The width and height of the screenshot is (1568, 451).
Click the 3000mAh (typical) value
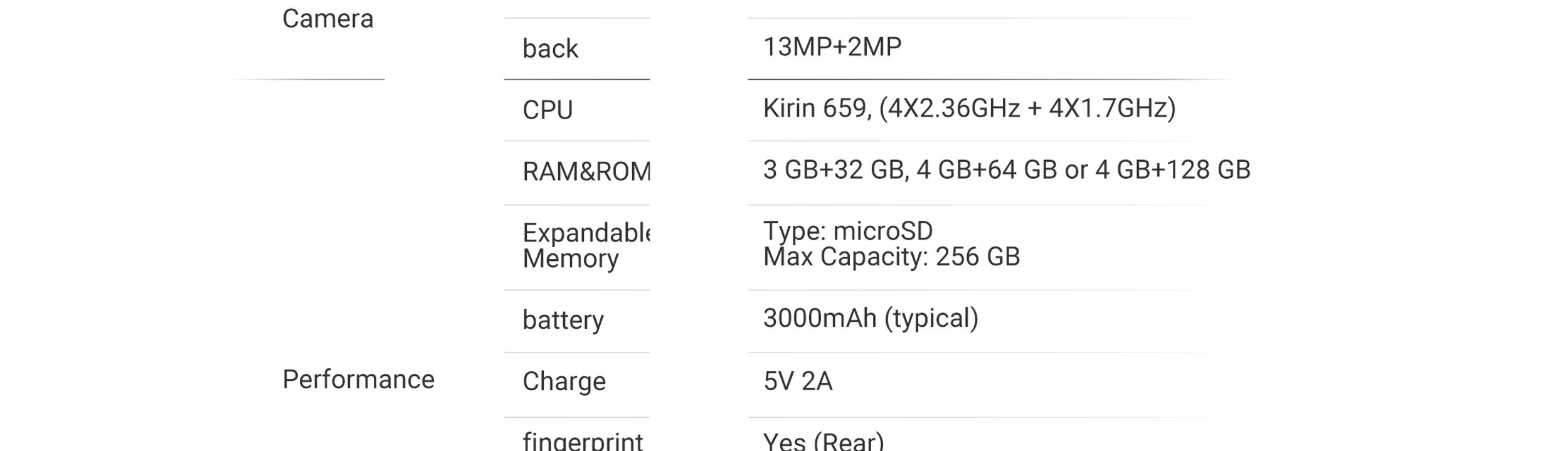click(x=871, y=318)
